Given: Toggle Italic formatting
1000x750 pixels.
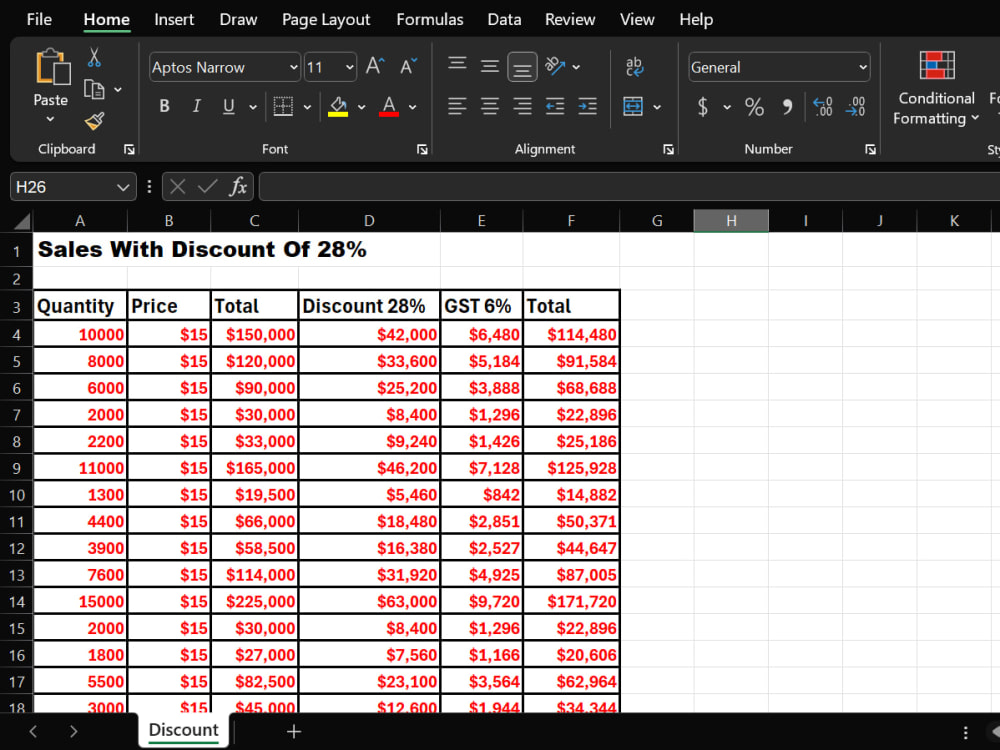Looking at the screenshot, I should (x=196, y=107).
